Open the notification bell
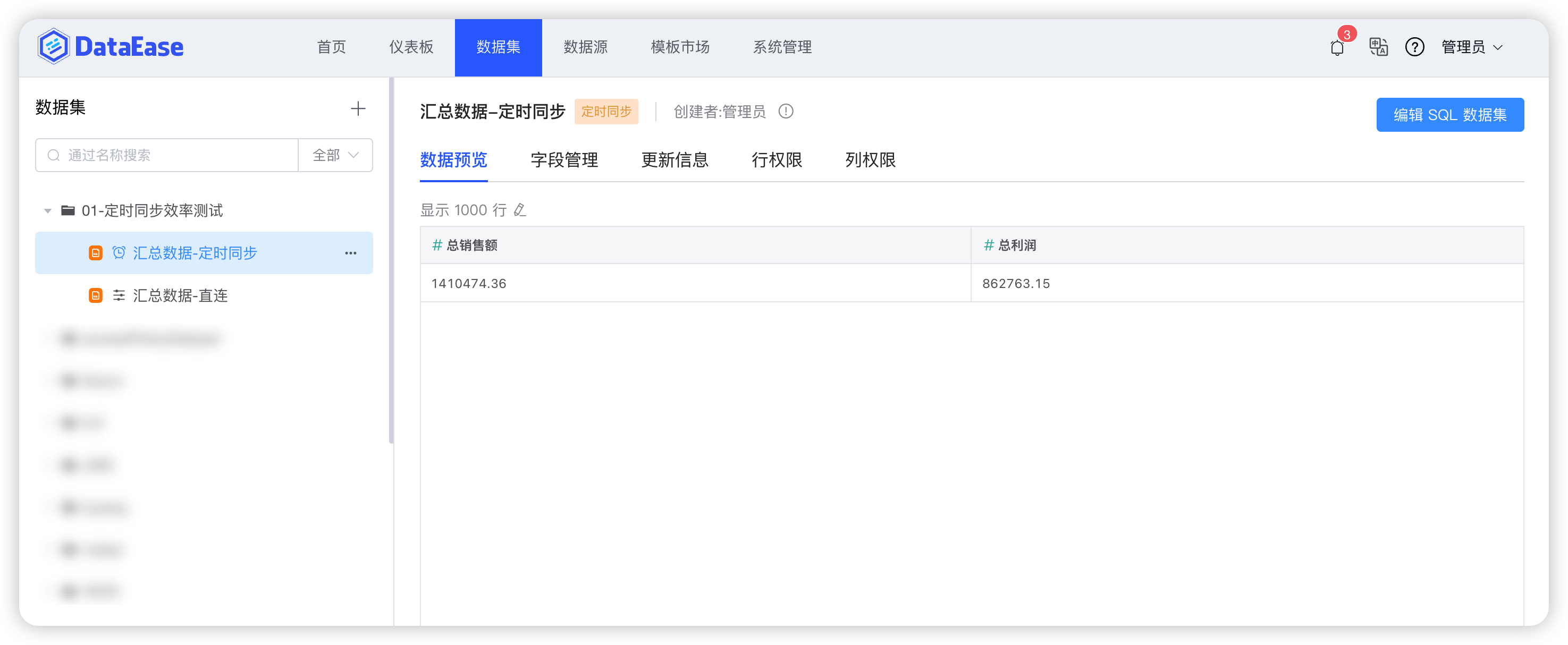 click(1337, 47)
